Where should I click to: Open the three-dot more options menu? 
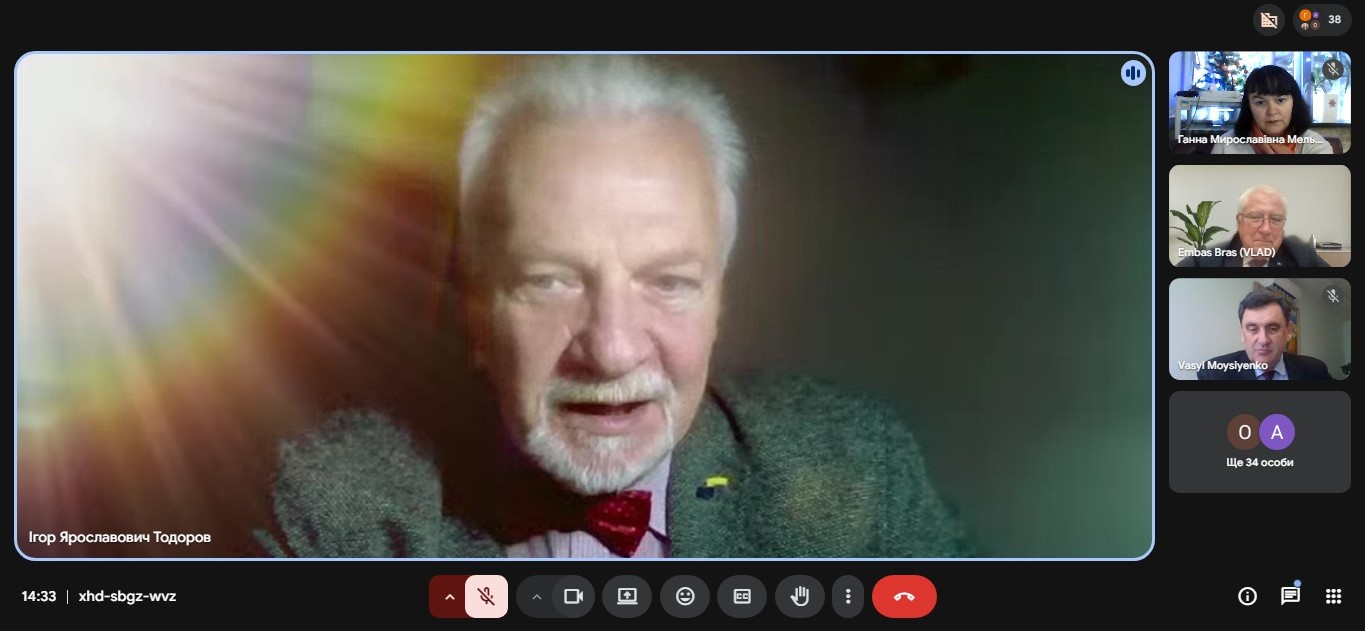[x=848, y=596]
